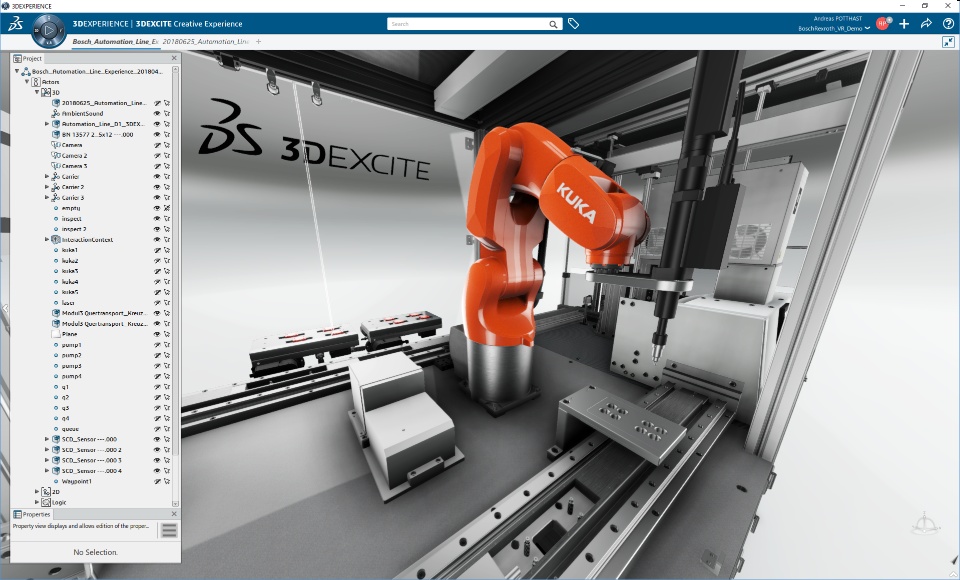Image resolution: width=960 pixels, height=580 pixels.
Task: Select the Project panel tab
Action: pos(28,58)
